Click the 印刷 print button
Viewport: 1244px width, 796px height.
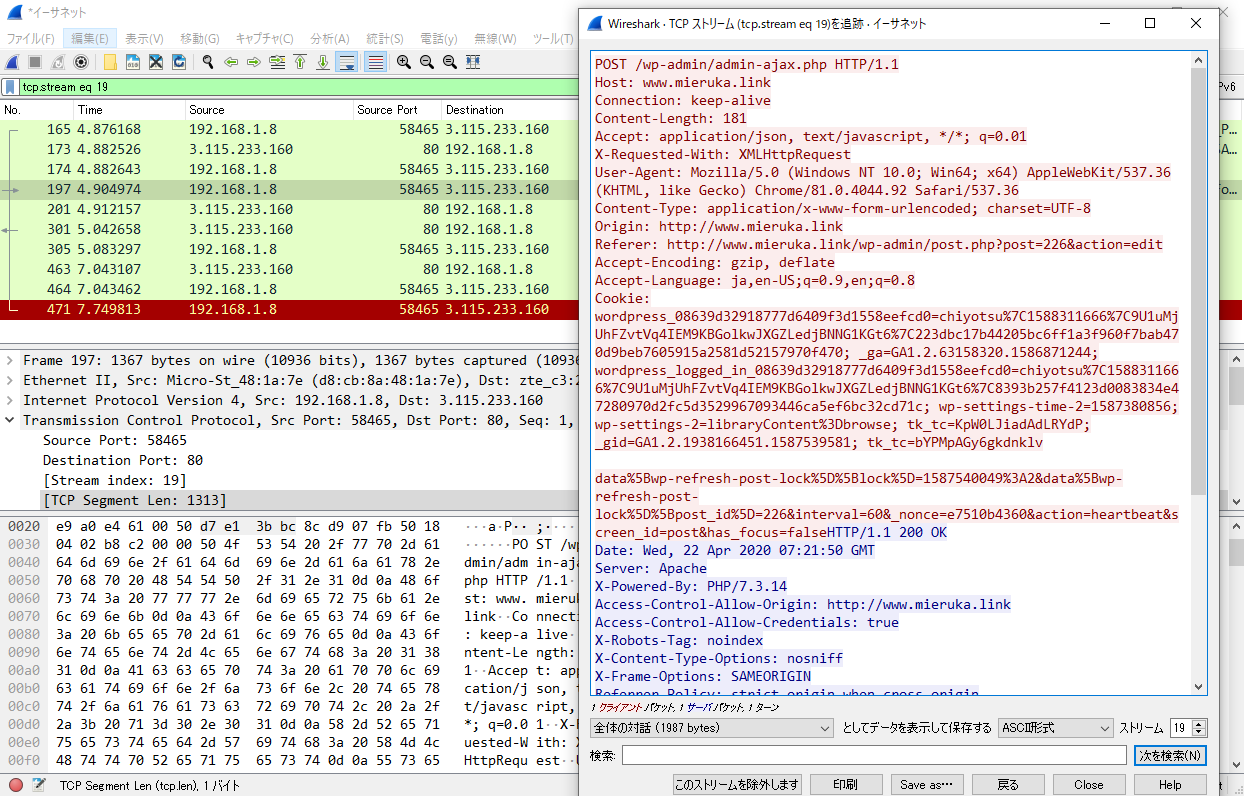846,785
